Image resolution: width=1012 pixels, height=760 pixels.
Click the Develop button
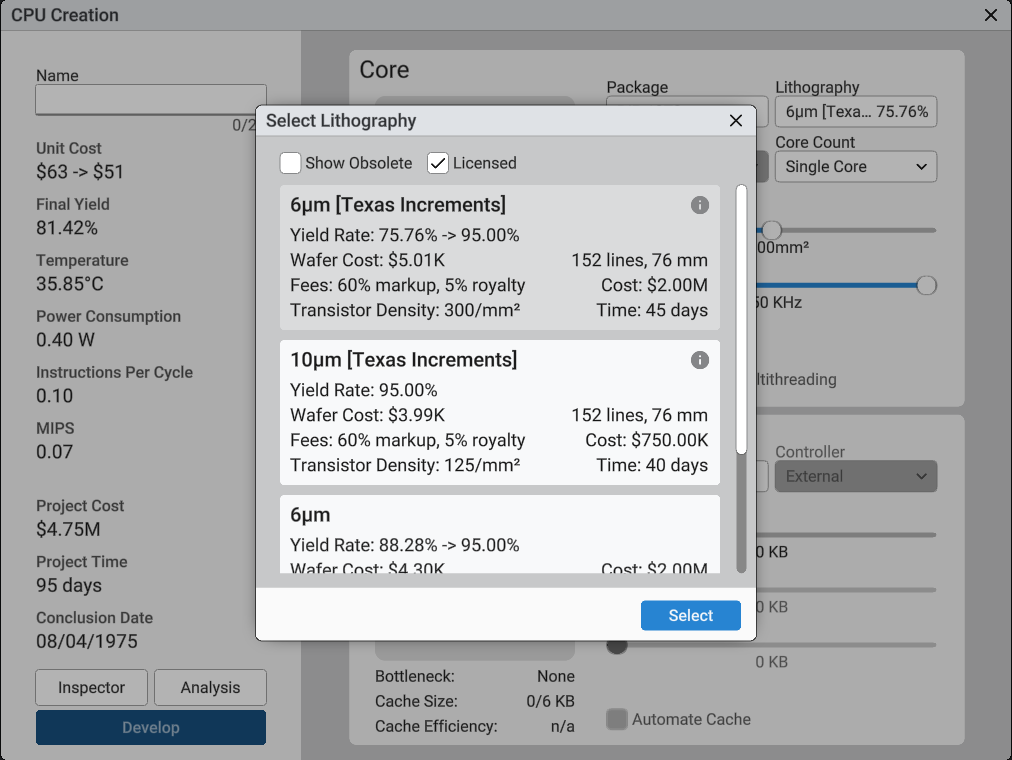151,728
